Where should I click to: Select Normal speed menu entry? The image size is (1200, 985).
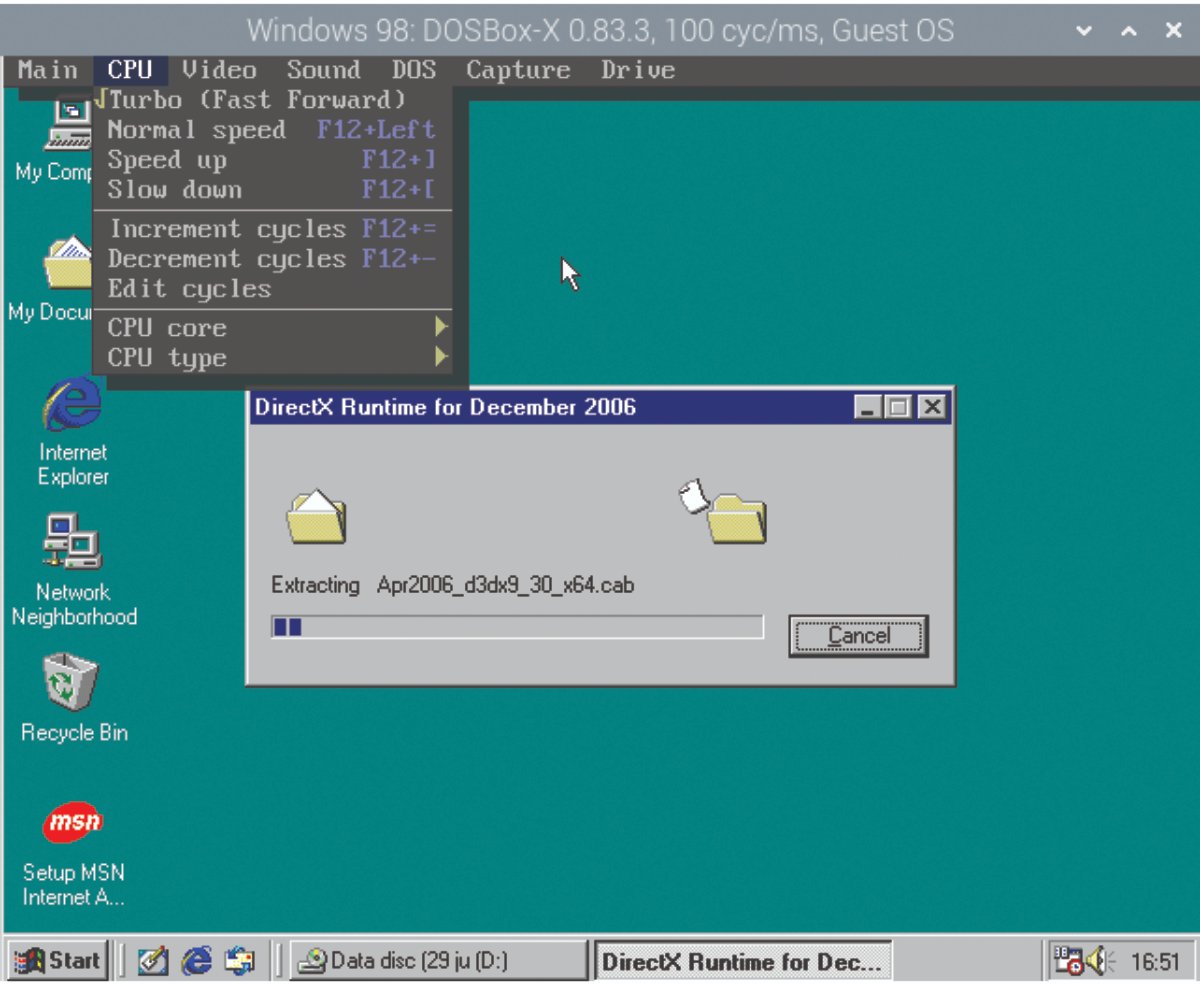(x=272, y=130)
